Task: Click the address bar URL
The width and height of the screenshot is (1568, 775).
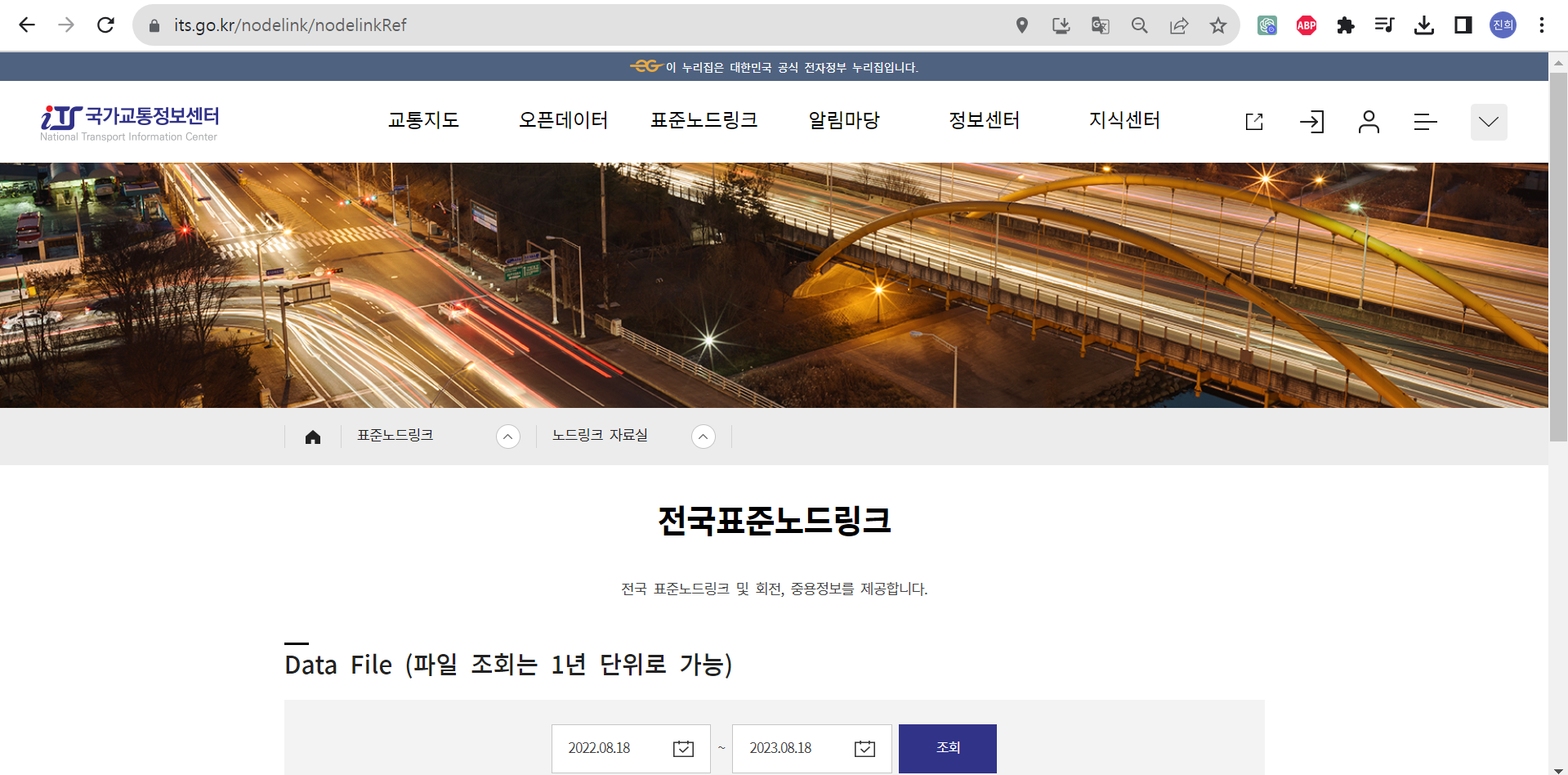Action: tap(290, 25)
